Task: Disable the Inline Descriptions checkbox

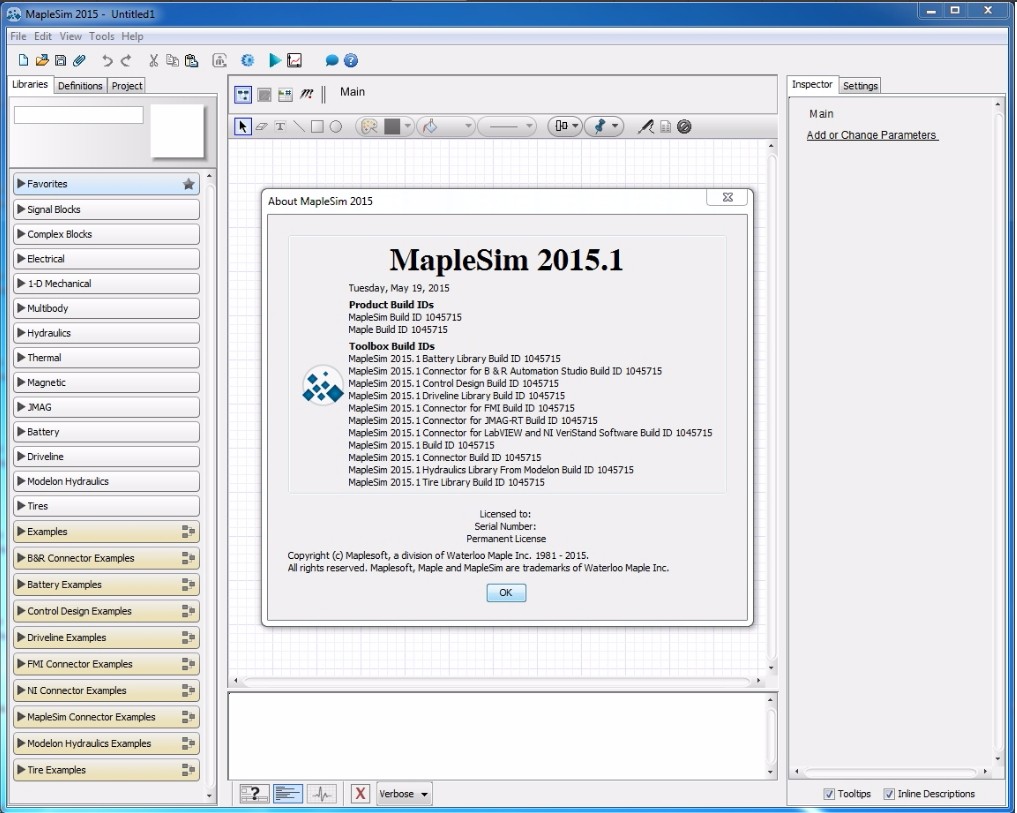Action: (888, 793)
